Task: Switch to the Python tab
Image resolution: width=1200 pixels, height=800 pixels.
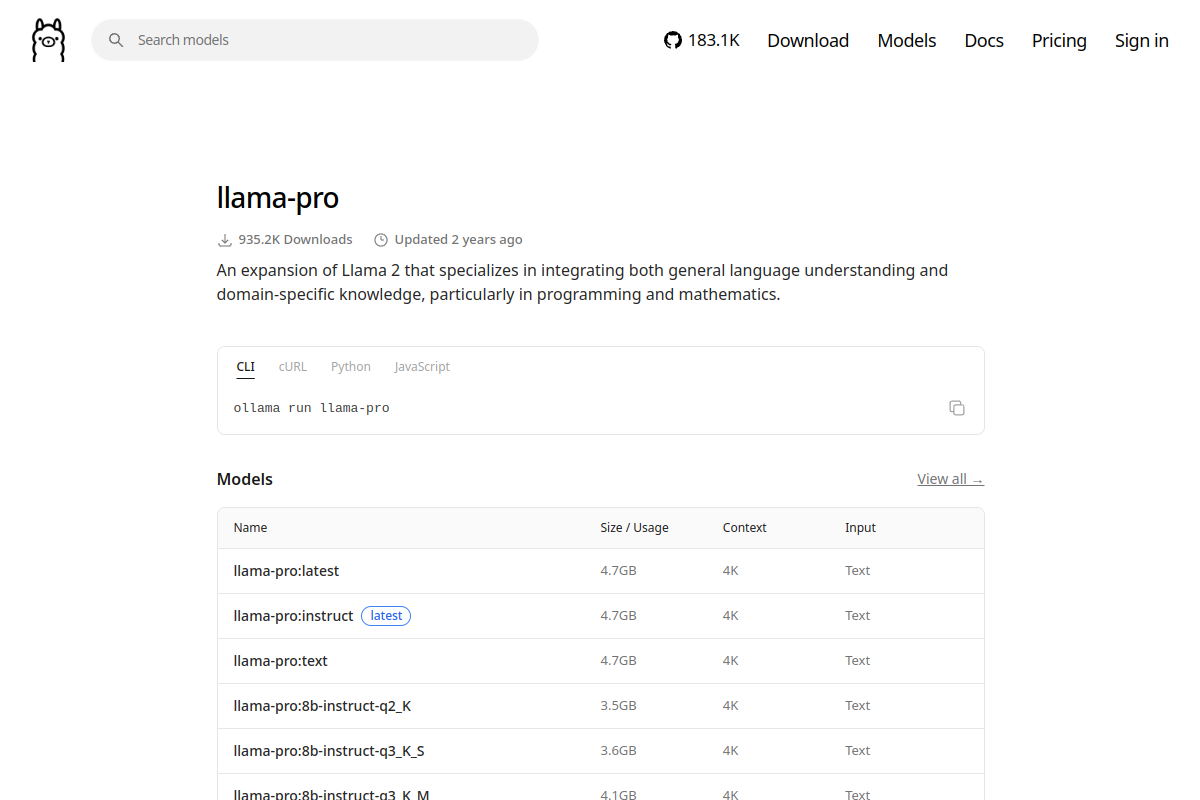Action: [x=351, y=367]
